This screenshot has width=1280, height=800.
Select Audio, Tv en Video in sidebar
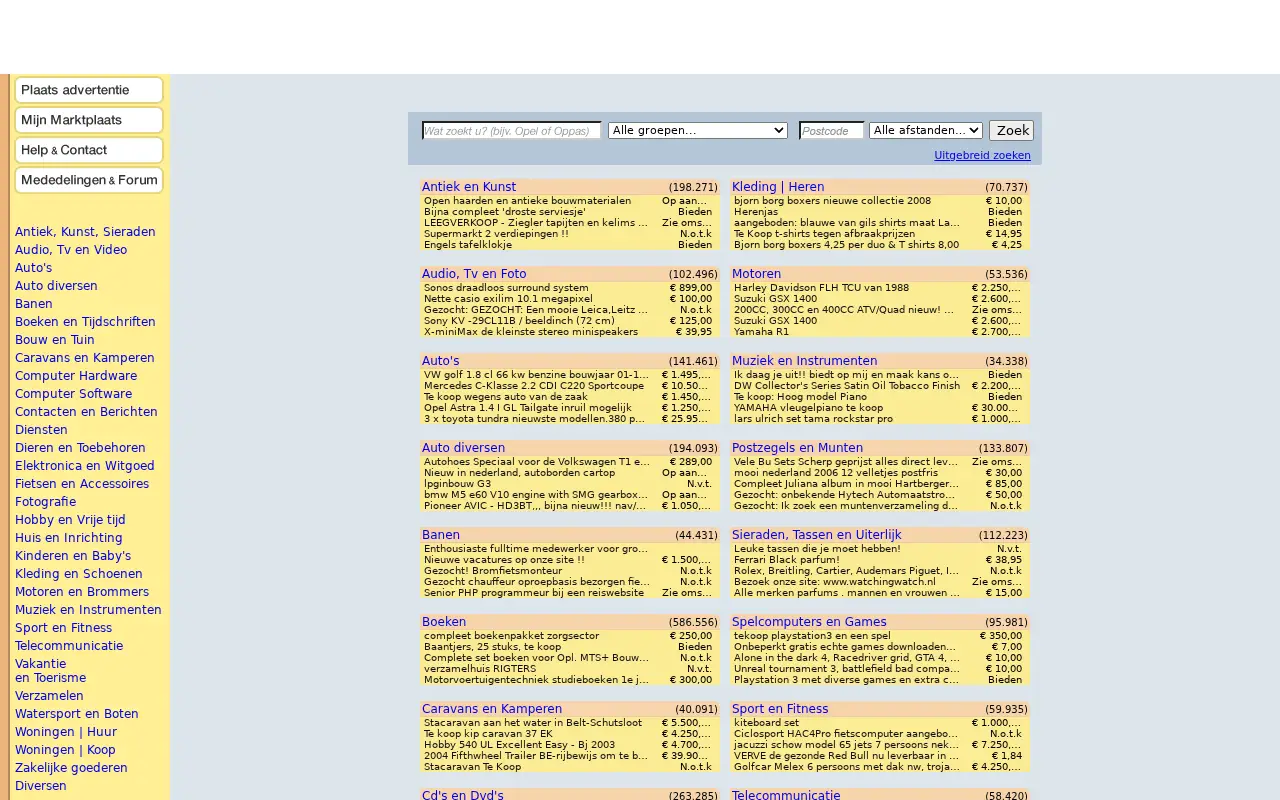tap(71, 250)
